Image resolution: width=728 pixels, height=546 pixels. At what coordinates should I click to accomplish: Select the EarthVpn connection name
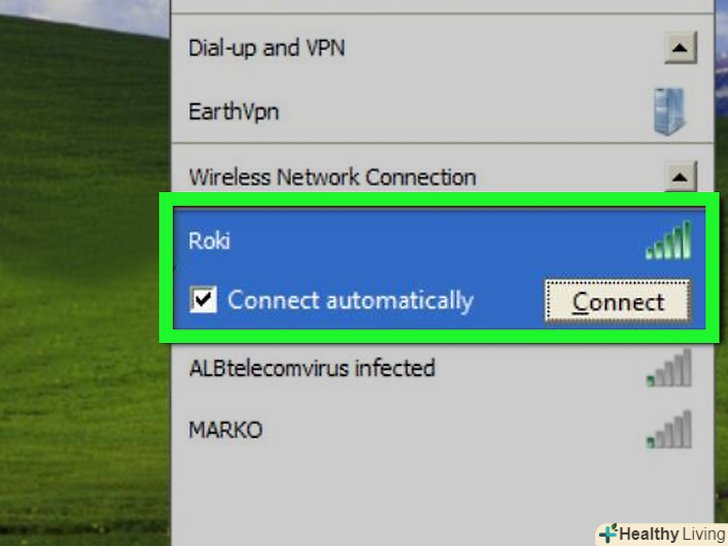234,112
